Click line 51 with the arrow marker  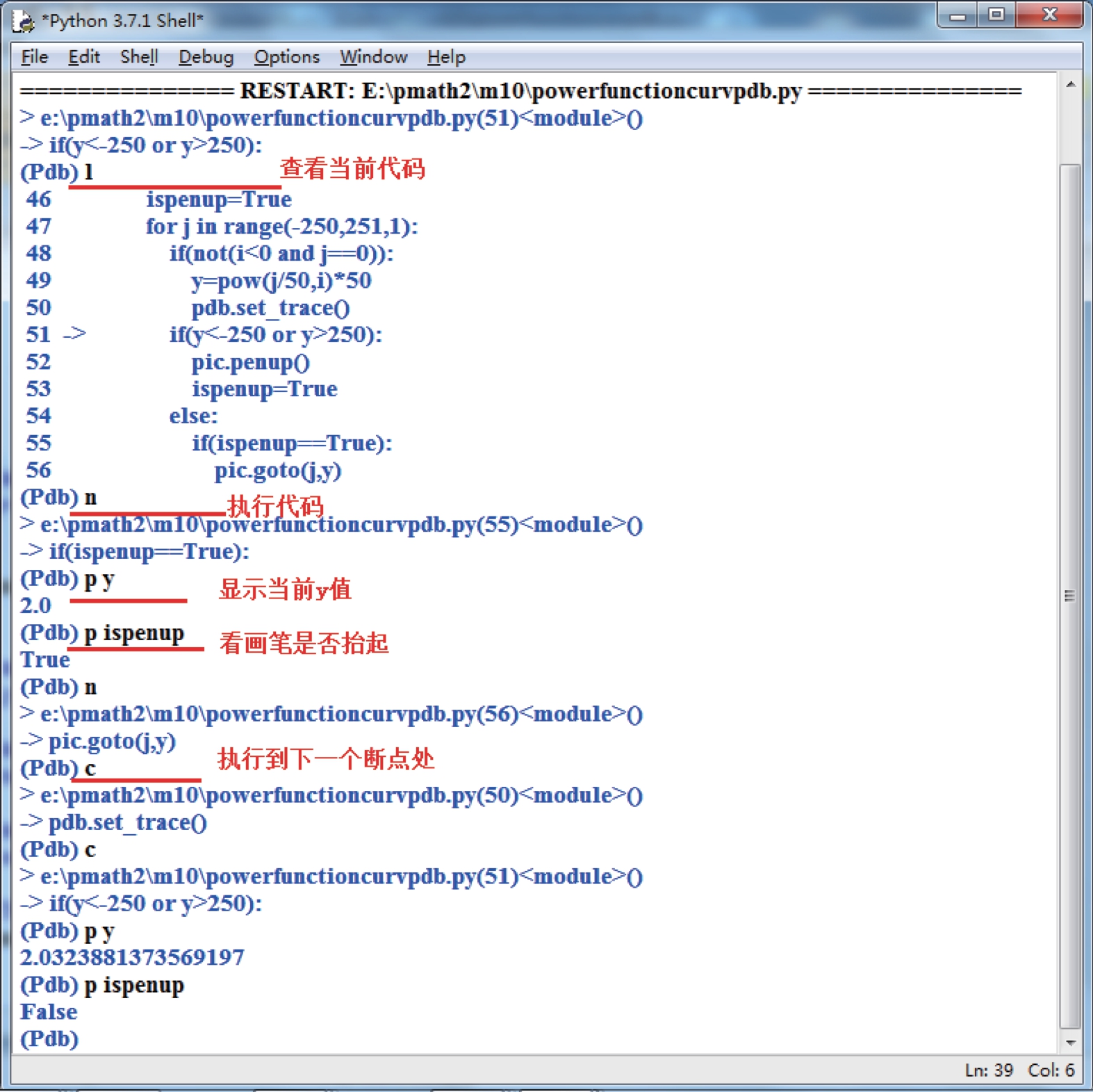204,335
